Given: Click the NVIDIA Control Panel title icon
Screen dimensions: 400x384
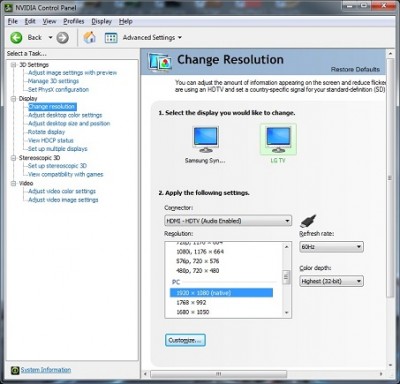Looking at the screenshot, I should point(10,7).
